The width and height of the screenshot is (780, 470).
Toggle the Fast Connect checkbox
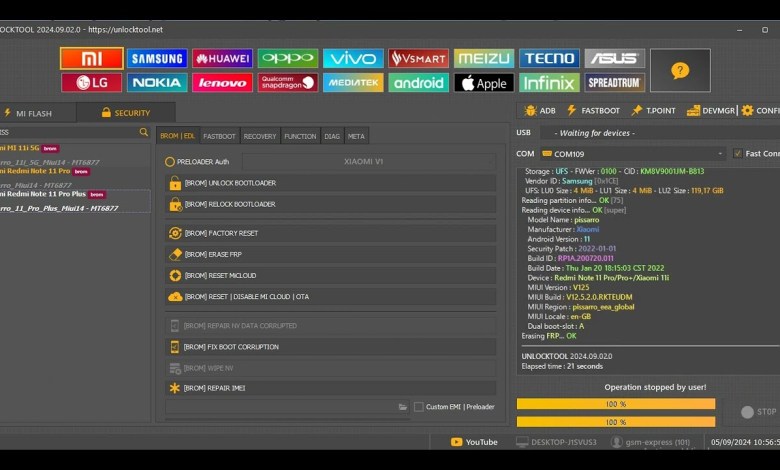(x=738, y=154)
